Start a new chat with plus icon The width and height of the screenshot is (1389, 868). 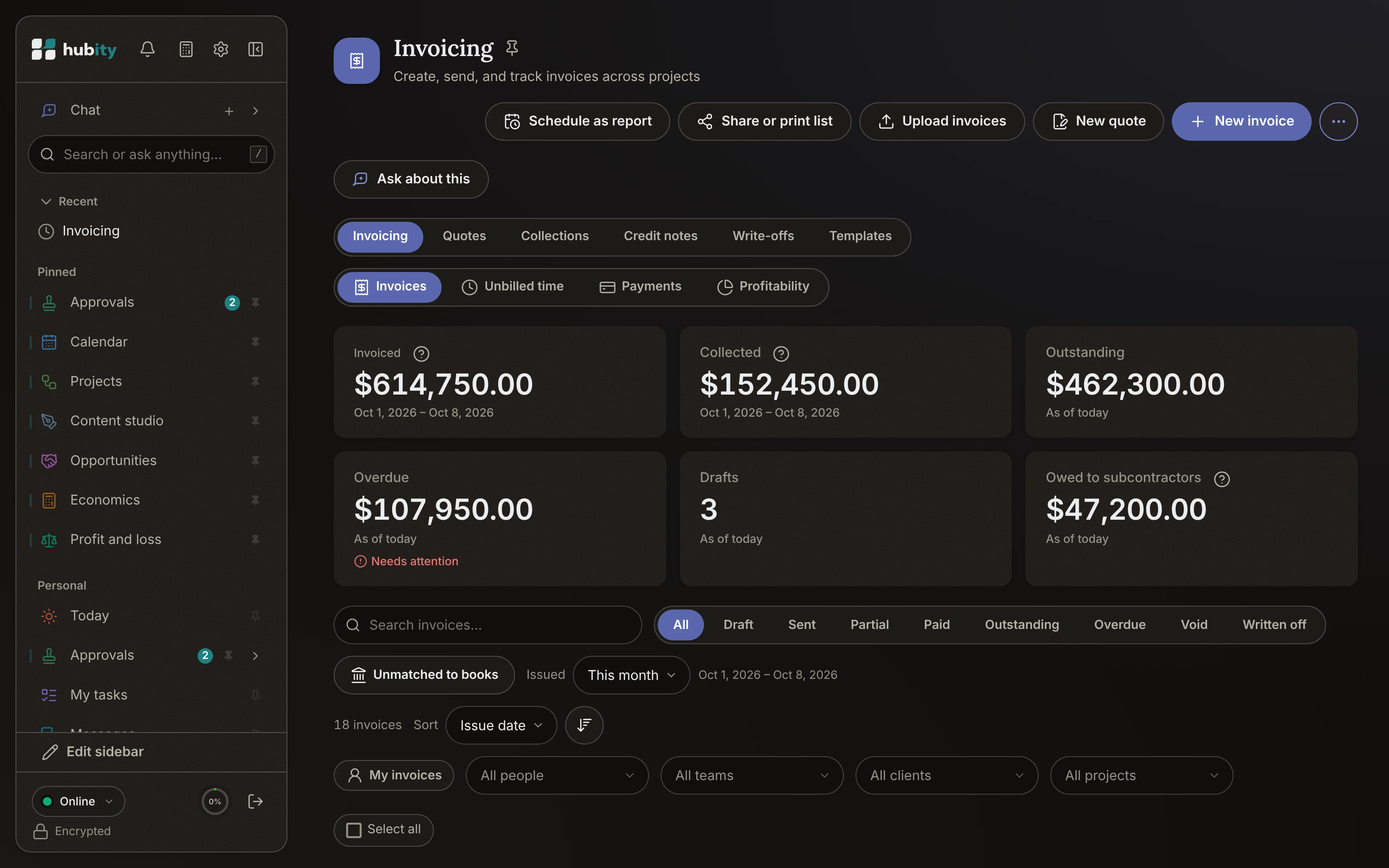229,111
